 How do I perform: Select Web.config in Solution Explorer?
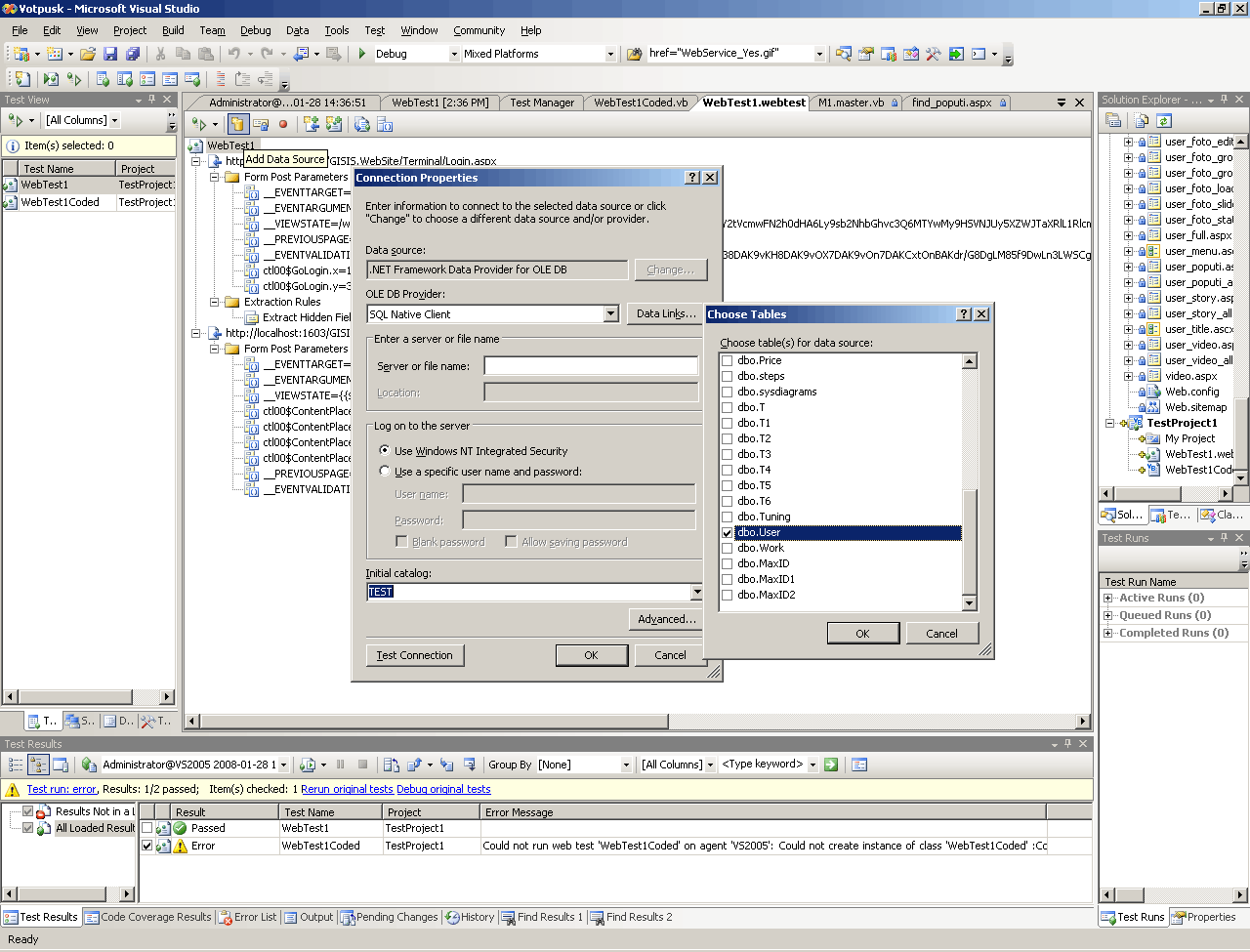coord(1191,392)
